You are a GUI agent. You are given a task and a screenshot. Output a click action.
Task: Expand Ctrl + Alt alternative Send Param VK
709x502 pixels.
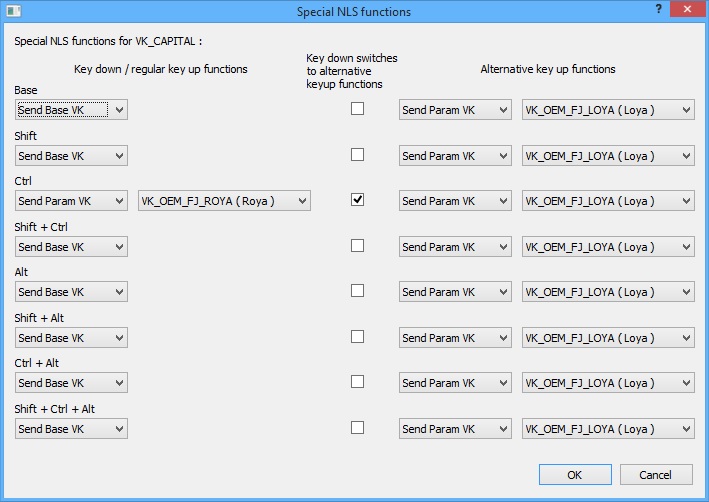coord(455,383)
